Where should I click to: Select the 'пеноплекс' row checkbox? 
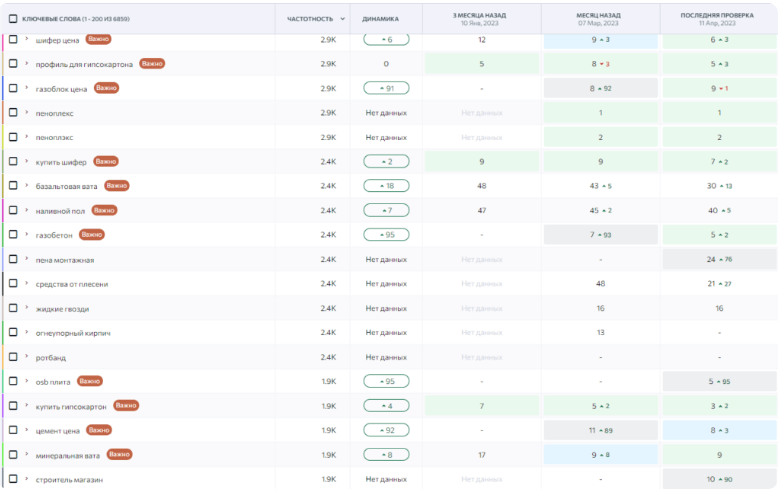pos(13,112)
